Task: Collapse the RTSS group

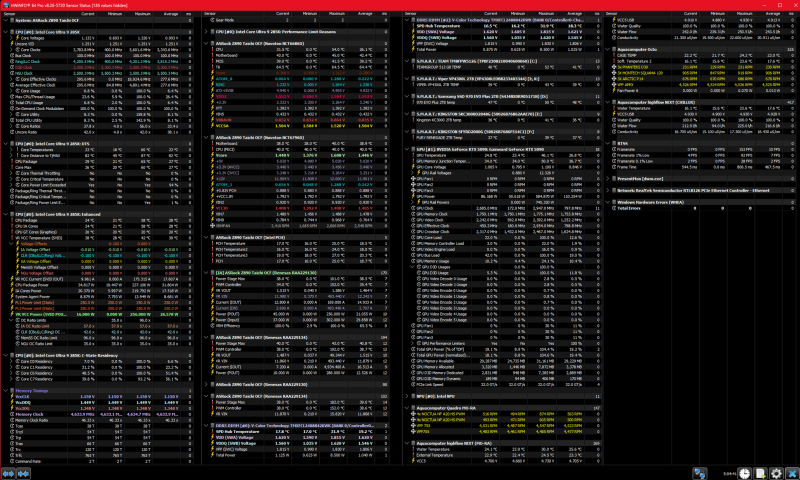Action: [607, 143]
